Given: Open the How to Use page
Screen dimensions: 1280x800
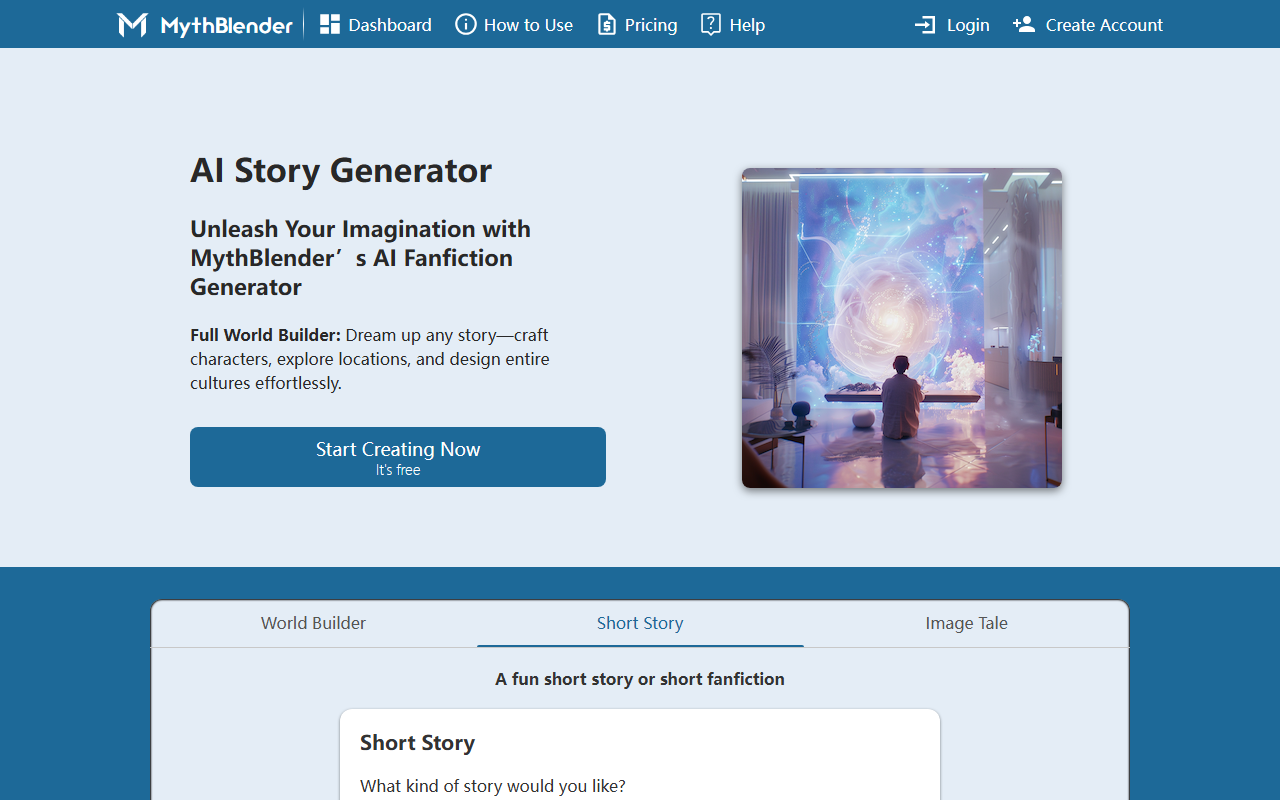Looking at the screenshot, I should click(514, 25).
